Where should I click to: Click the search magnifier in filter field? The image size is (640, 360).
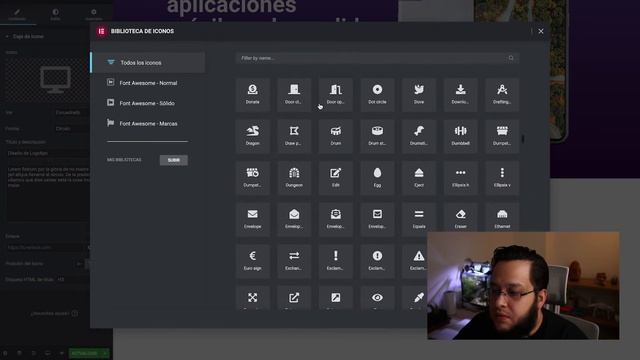(511, 58)
